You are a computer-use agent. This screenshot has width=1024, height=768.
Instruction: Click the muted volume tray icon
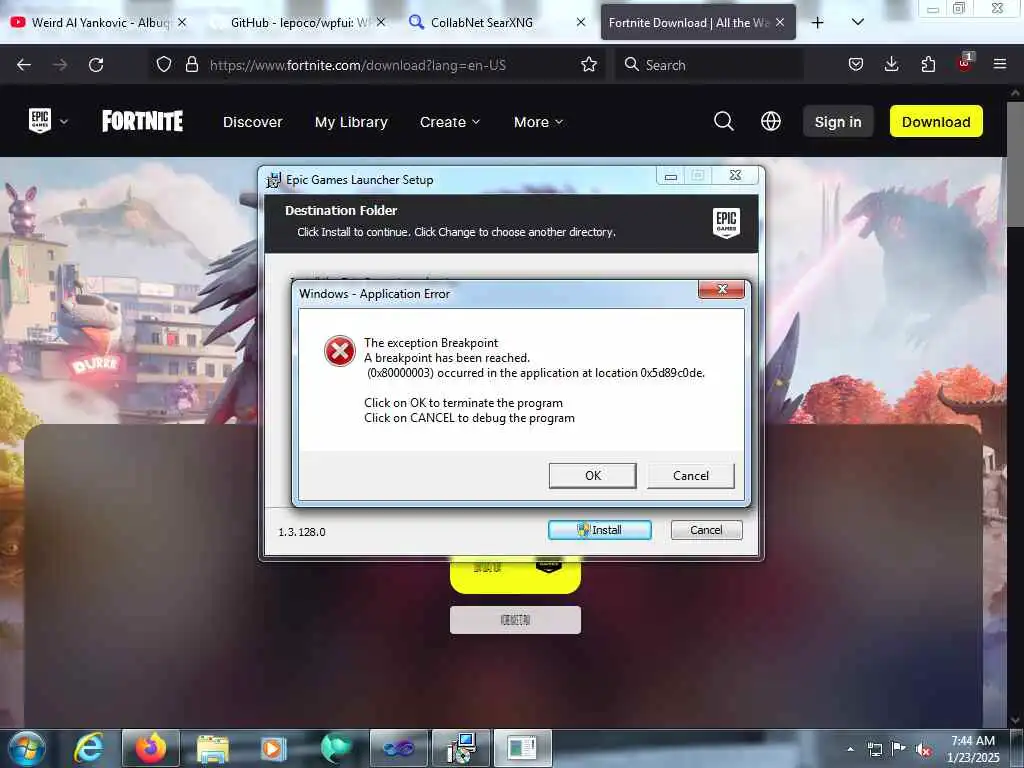click(923, 749)
